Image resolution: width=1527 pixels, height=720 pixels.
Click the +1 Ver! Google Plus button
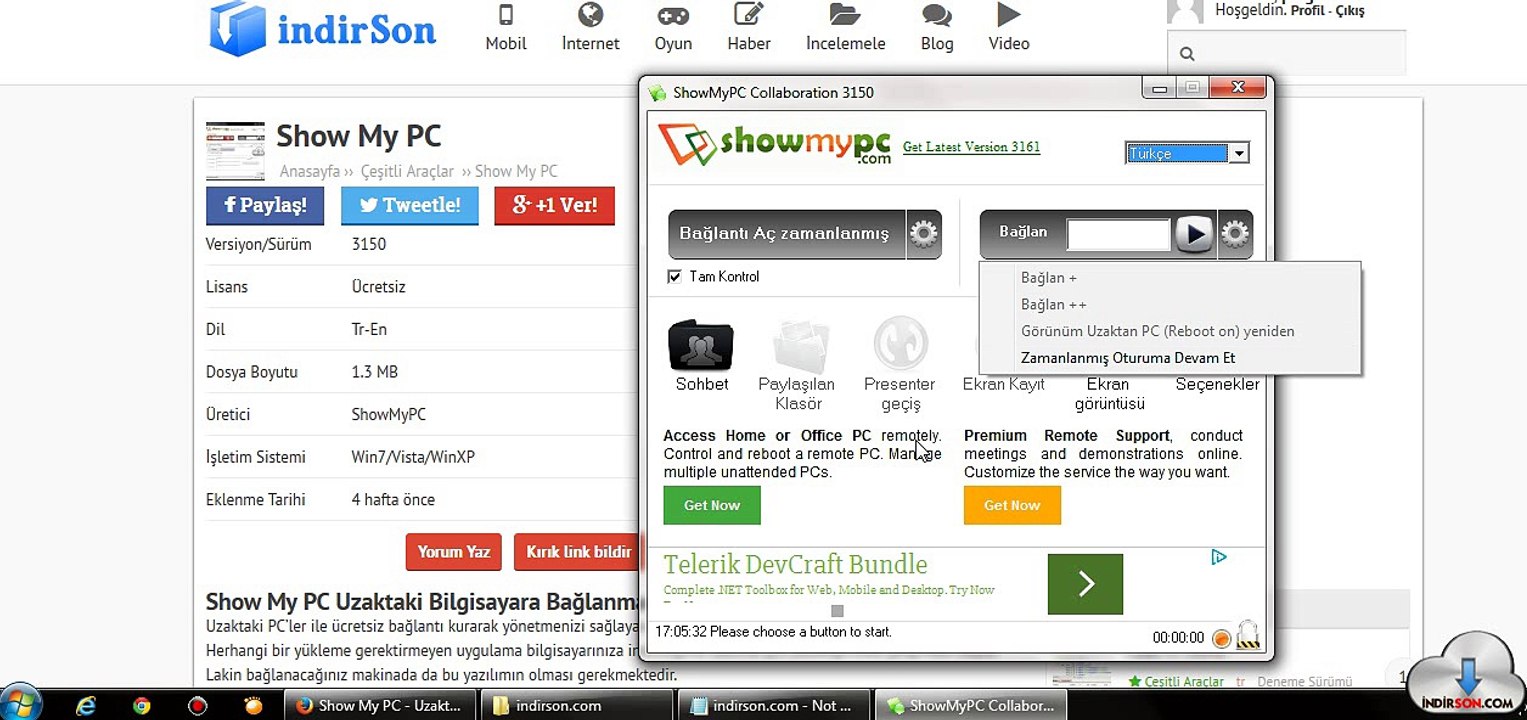[555, 205]
